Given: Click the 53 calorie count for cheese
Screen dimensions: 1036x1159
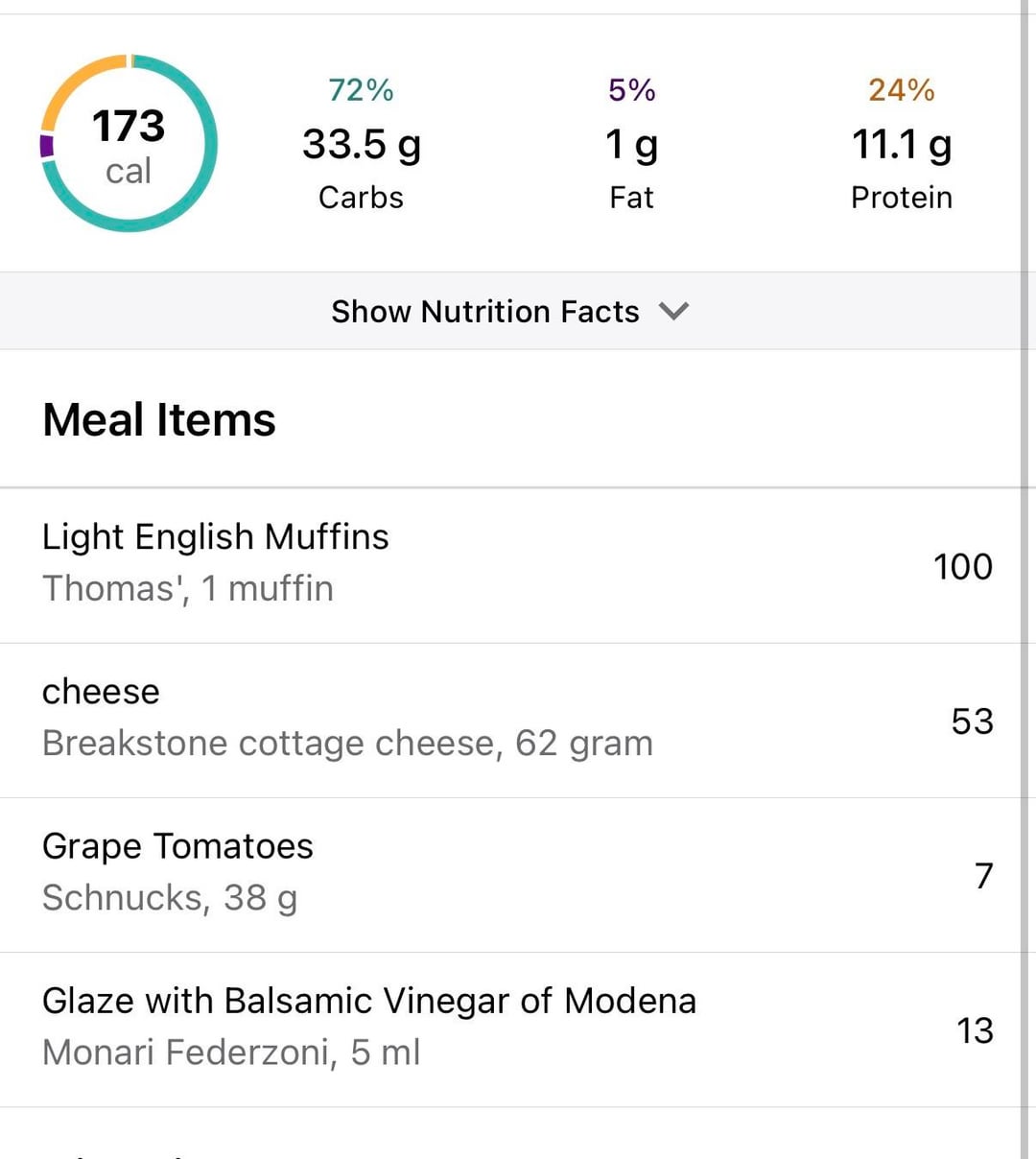Looking at the screenshot, I should click(972, 721).
